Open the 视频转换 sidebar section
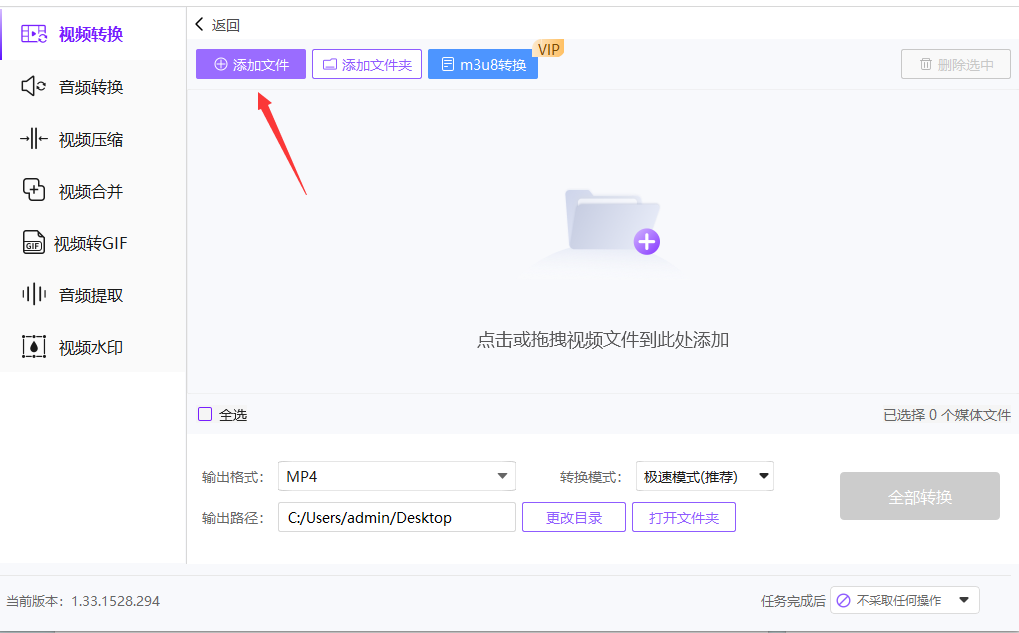The image size is (1019, 633). pyautogui.click(x=93, y=34)
